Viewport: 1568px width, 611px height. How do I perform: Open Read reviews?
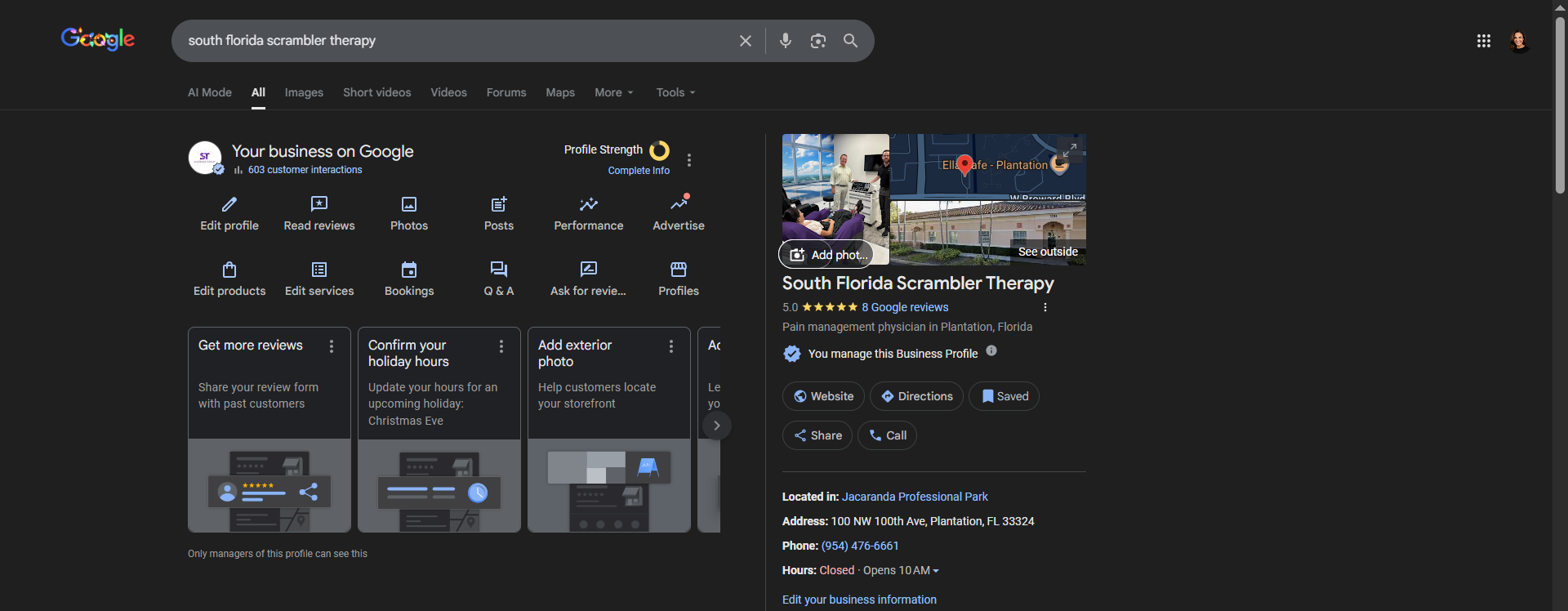click(319, 214)
